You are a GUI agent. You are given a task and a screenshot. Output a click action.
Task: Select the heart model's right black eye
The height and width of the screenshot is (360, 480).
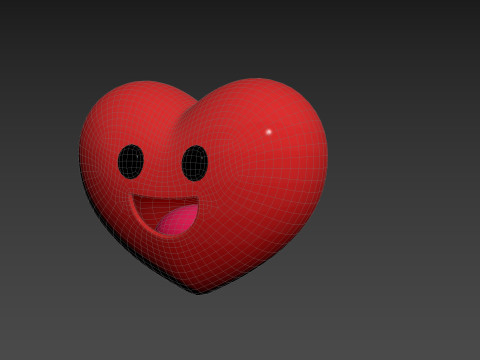(x=195, y=163)
